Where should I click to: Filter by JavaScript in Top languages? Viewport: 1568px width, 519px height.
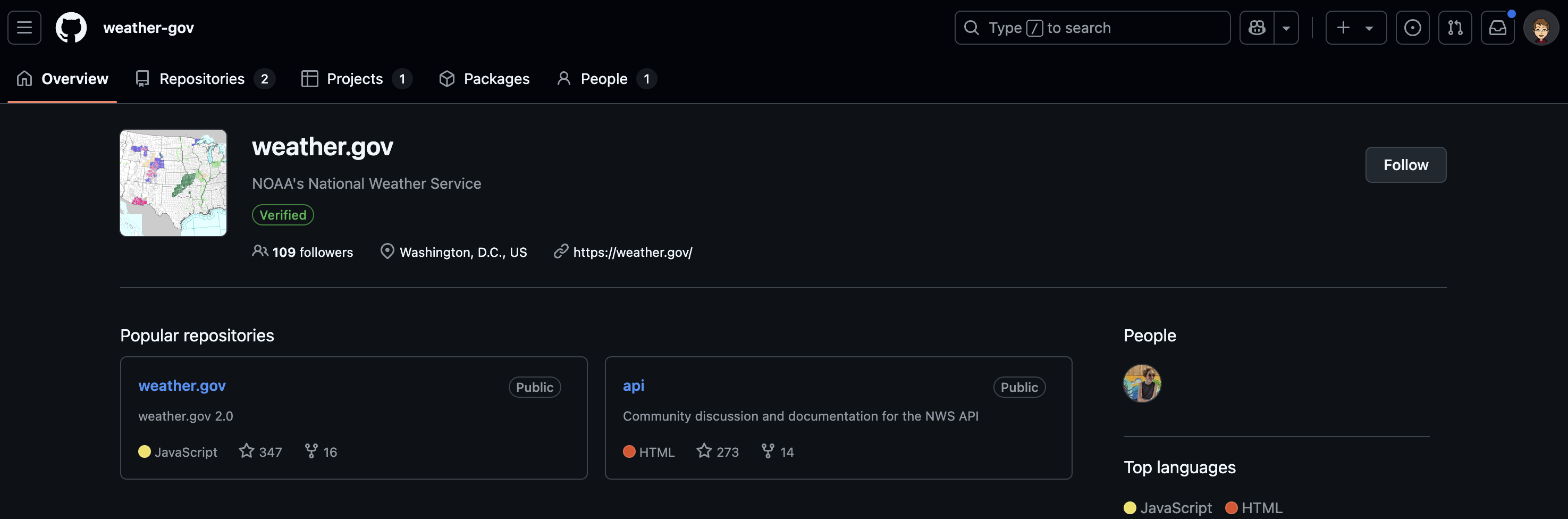tap(1167, 507)
